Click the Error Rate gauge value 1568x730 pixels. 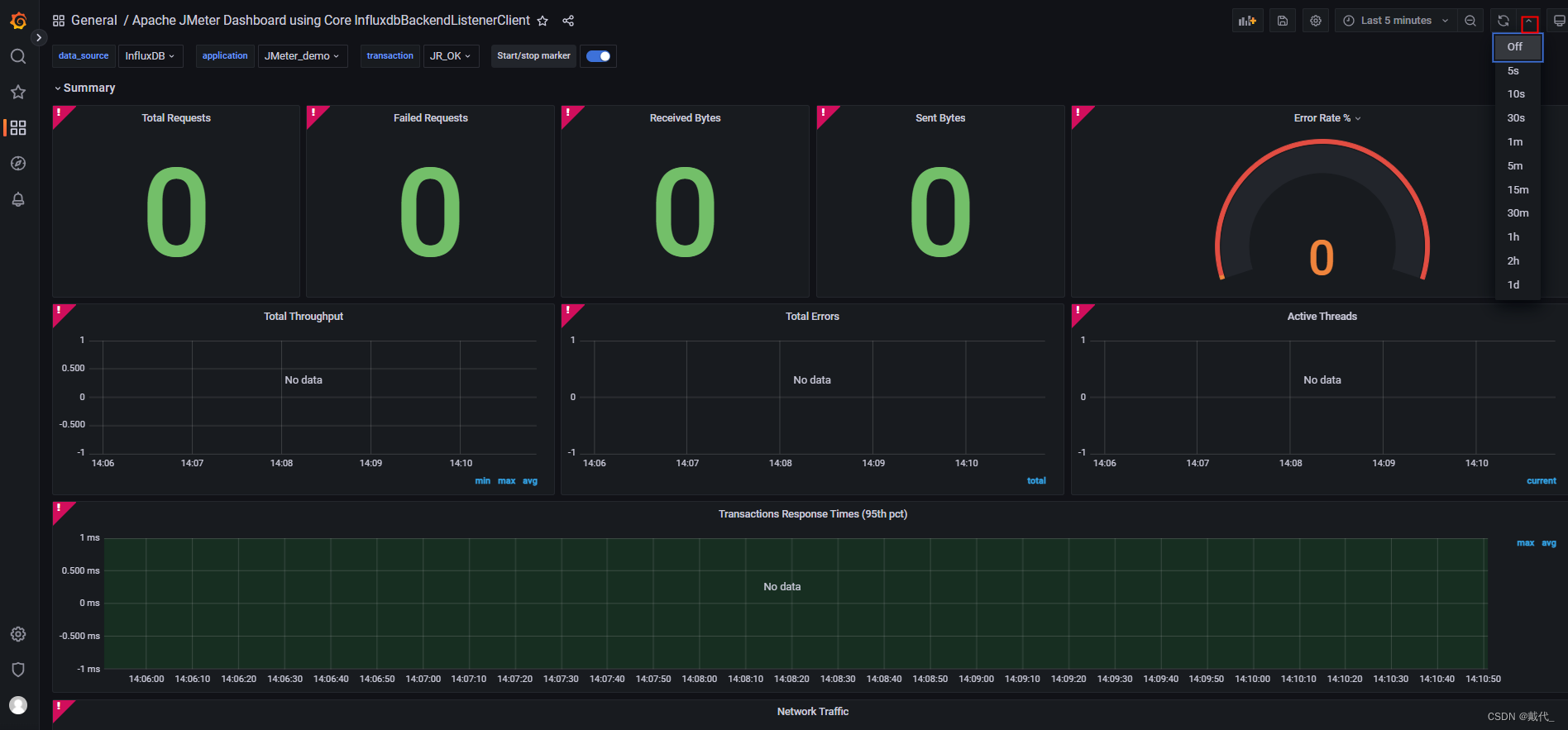[x=1322, y=258]
